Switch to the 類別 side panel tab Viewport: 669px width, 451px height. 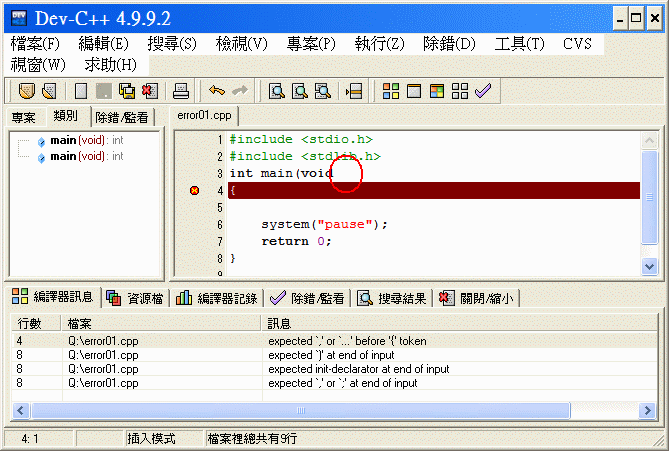66,116
